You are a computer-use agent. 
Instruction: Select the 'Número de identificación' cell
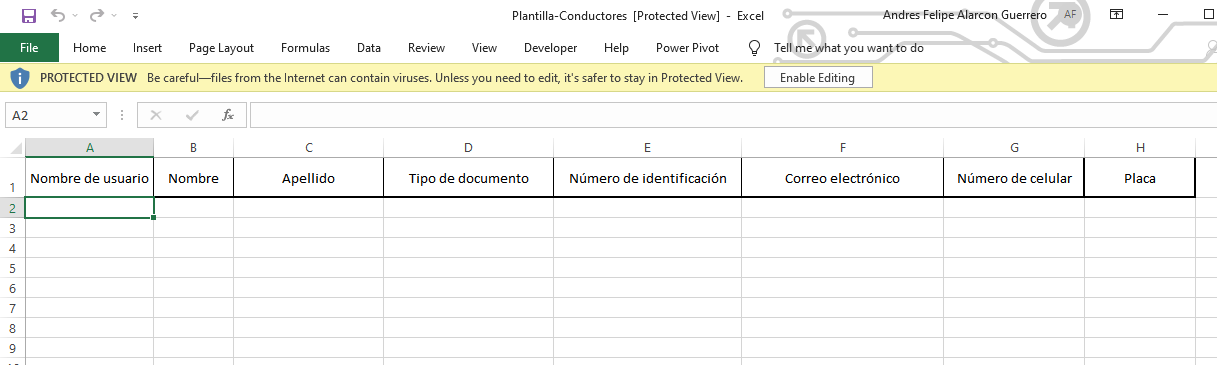(647, 178)
